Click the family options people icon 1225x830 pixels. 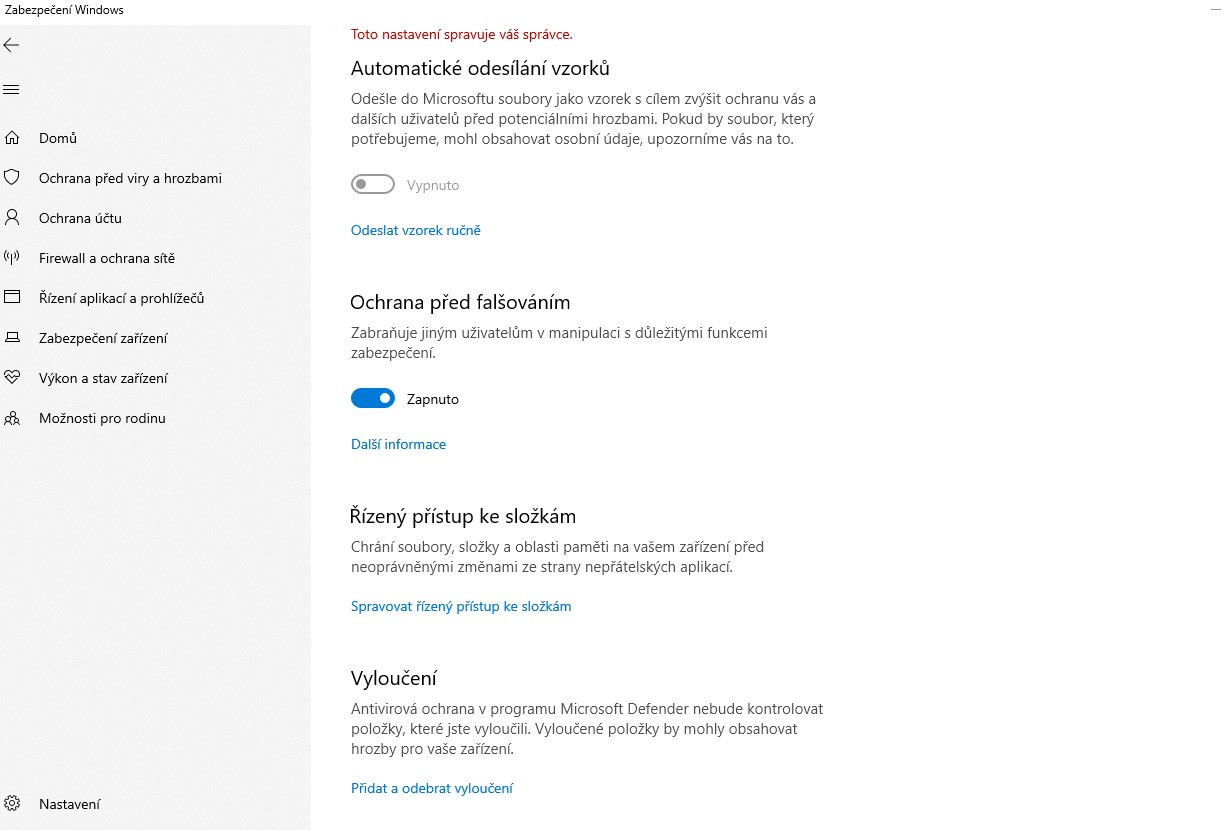pos(12,418)
